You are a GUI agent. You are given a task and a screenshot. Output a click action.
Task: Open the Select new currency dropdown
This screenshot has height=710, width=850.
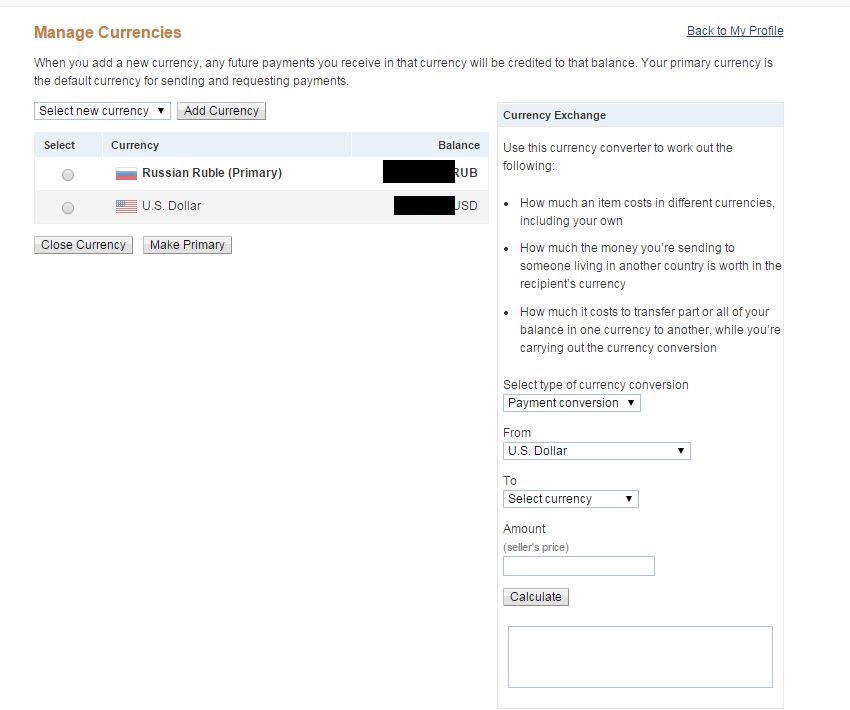[102, 111]
